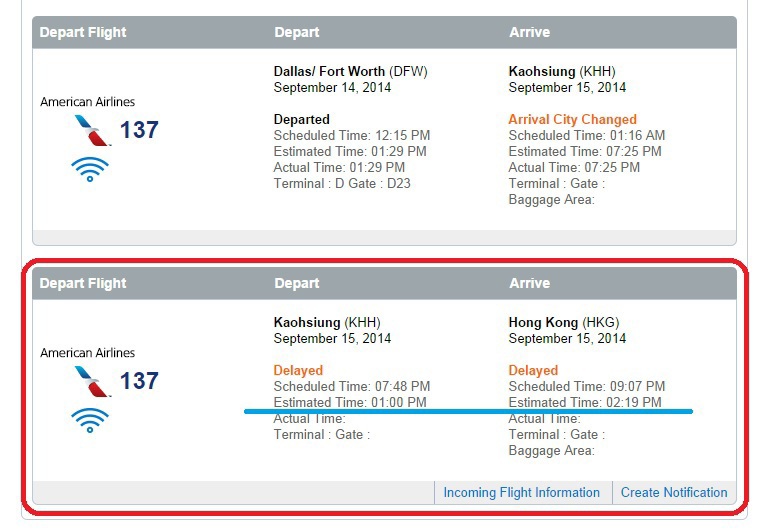Click the Delayed status under Kaohsiung departure
Viewport: 769px width, 531px height.
(299, 370)
